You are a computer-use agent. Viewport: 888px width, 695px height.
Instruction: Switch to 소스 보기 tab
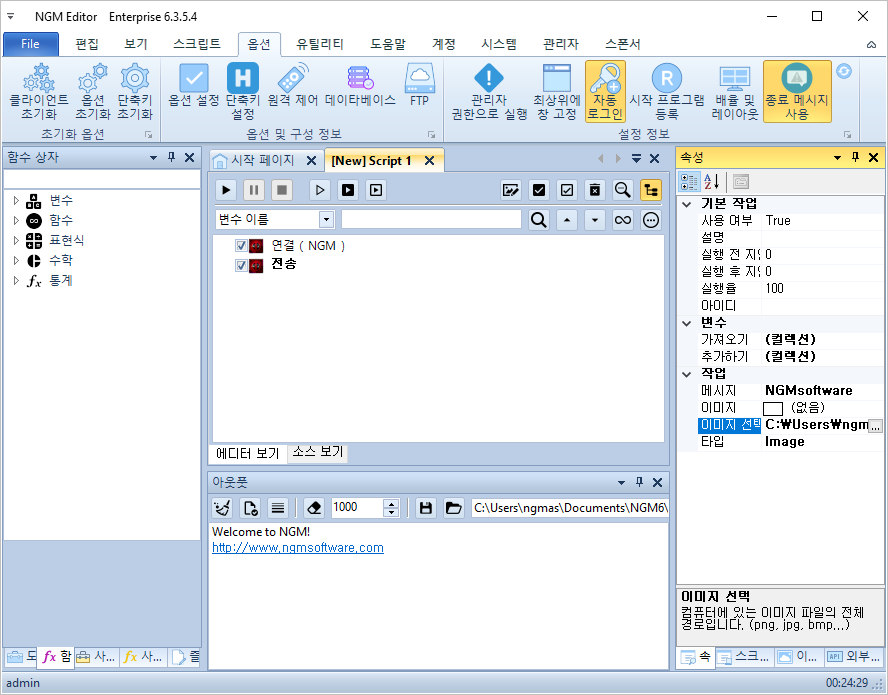pyautogui.click(x=318, y=452)
